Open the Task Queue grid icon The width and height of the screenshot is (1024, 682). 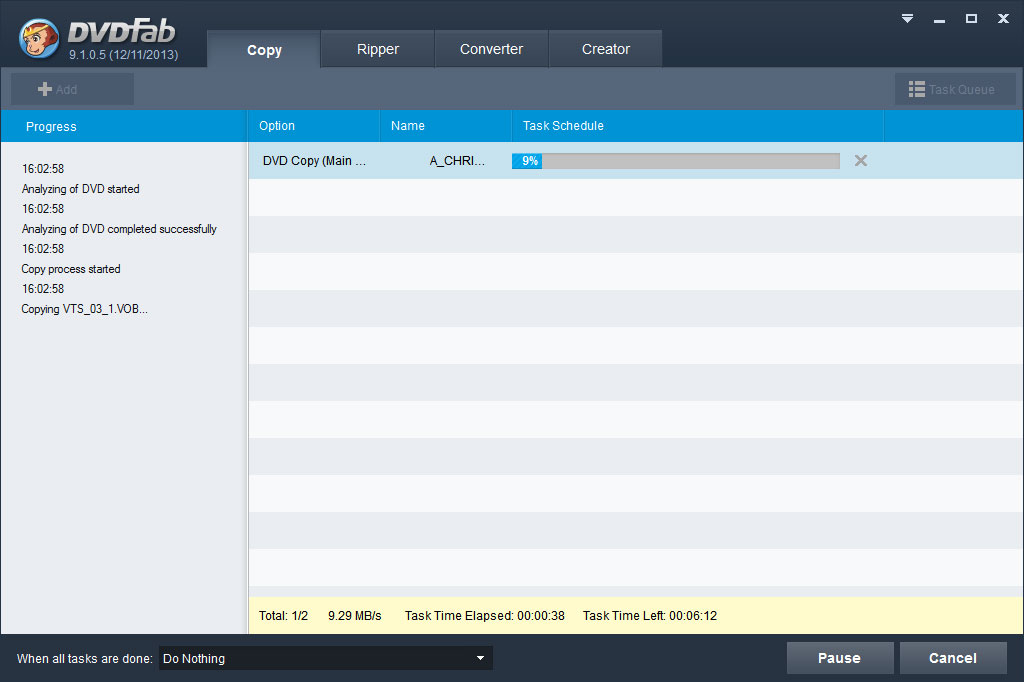pyautogui.click(x=917, y=88)
